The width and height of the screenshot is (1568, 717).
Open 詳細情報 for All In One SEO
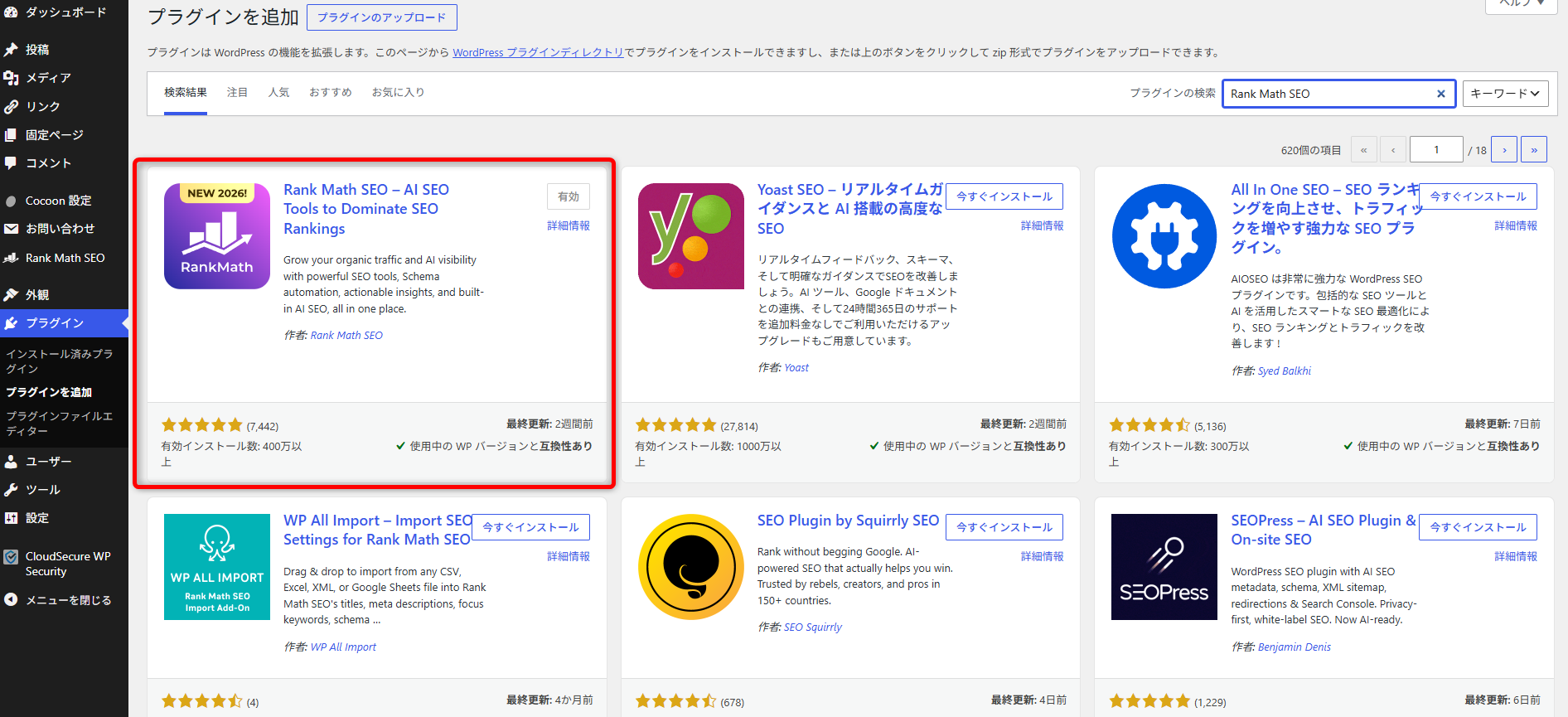[x=1516, y=225]
